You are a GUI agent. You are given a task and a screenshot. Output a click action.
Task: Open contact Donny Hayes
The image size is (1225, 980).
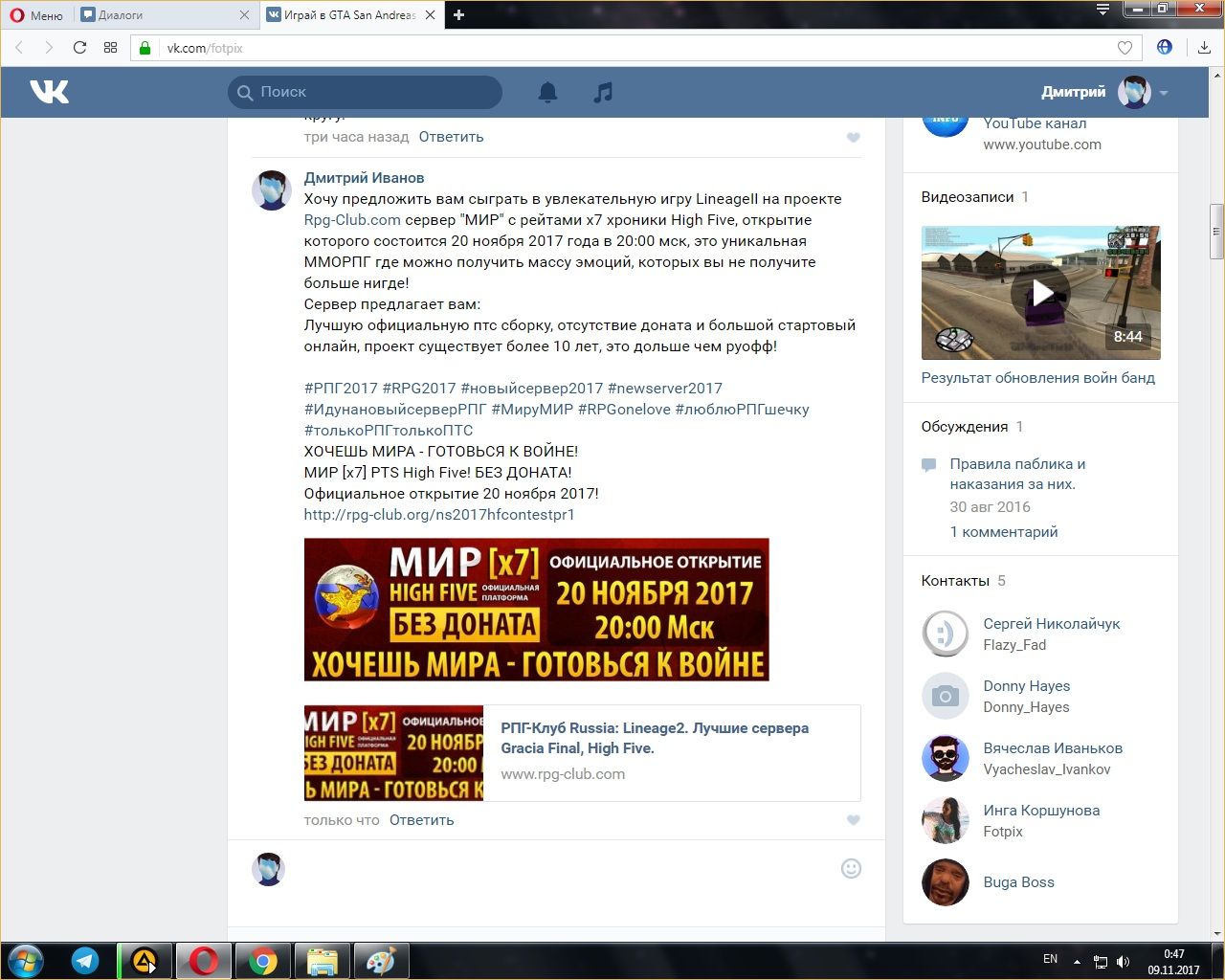(x=1027, y=686)
